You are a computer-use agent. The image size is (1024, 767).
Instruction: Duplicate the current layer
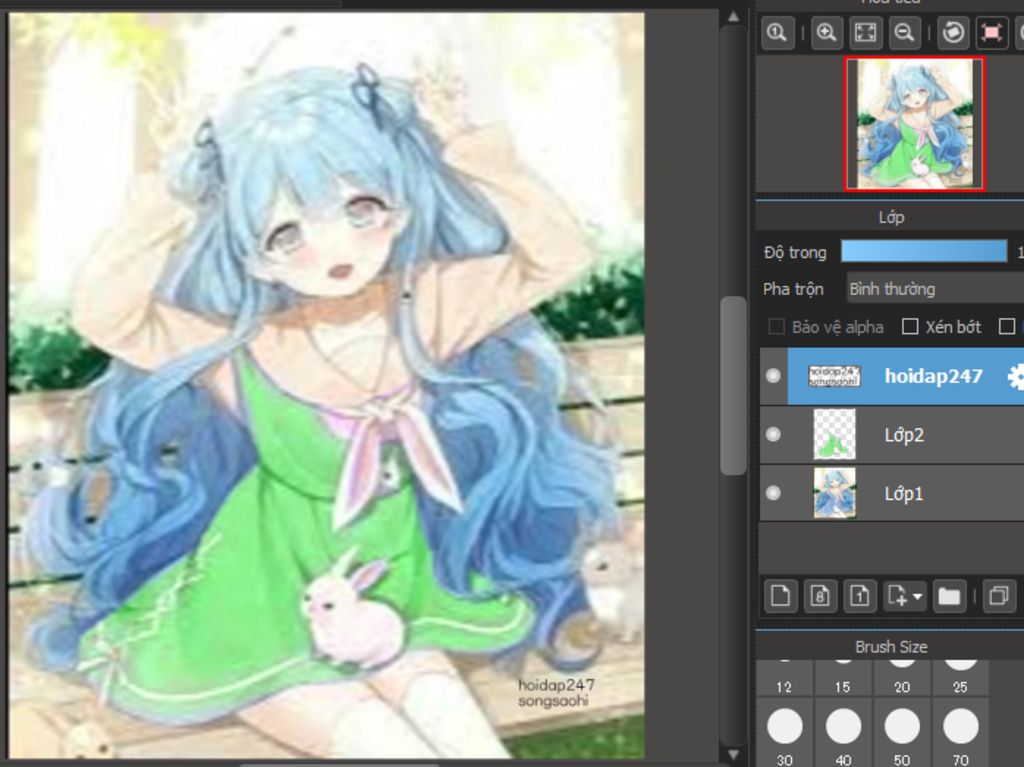click(x=999, y=595)
